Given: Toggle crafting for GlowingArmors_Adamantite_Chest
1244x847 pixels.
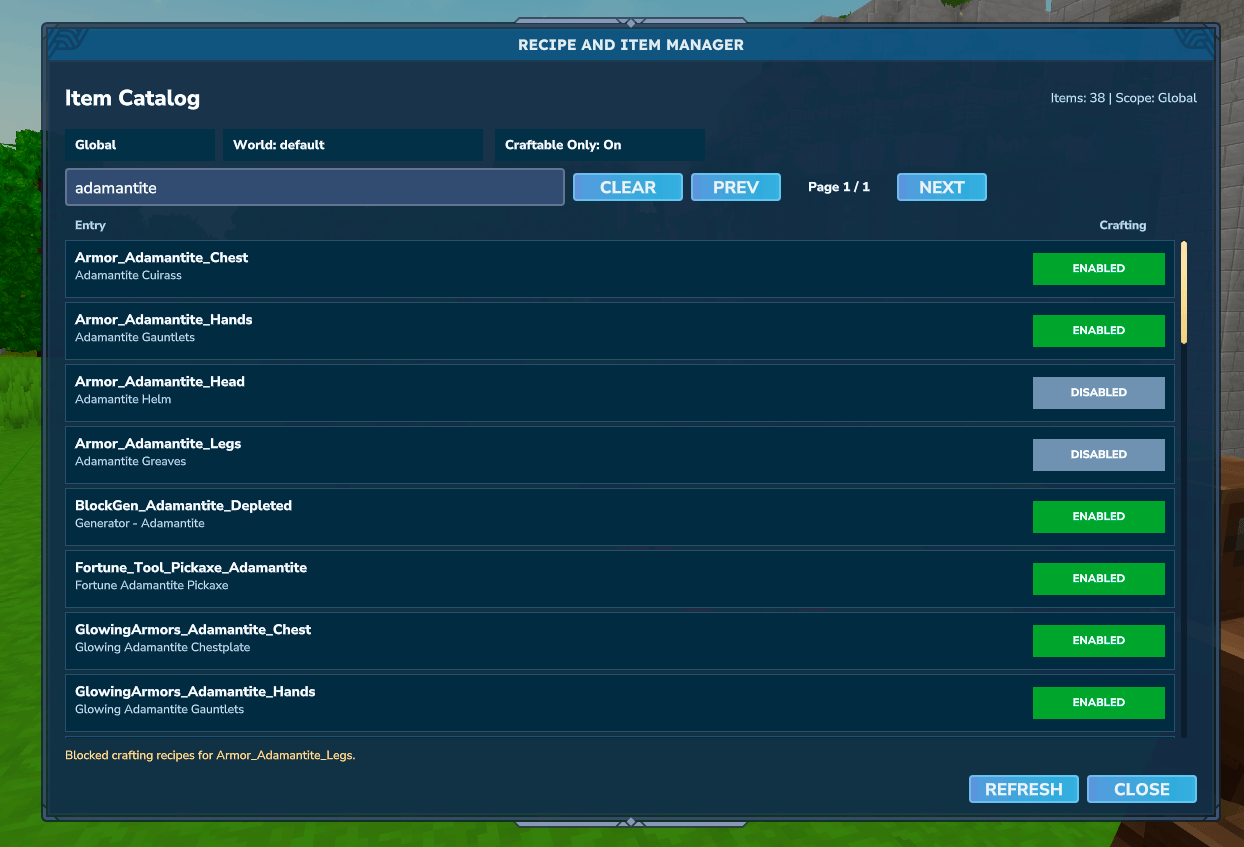Looking at the screenshot, I should [1098, 641].
